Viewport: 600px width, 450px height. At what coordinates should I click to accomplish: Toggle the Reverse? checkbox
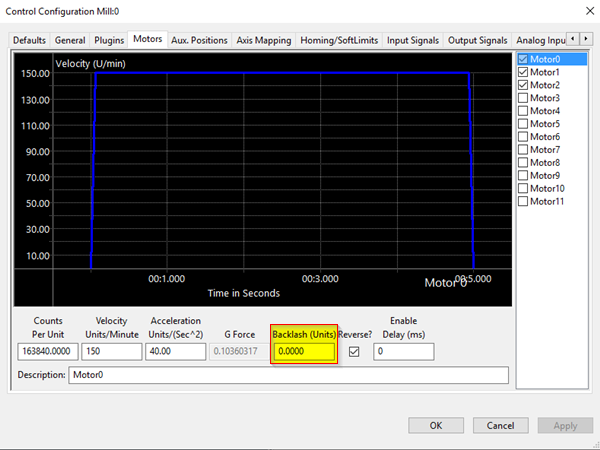tap(354, 352)
